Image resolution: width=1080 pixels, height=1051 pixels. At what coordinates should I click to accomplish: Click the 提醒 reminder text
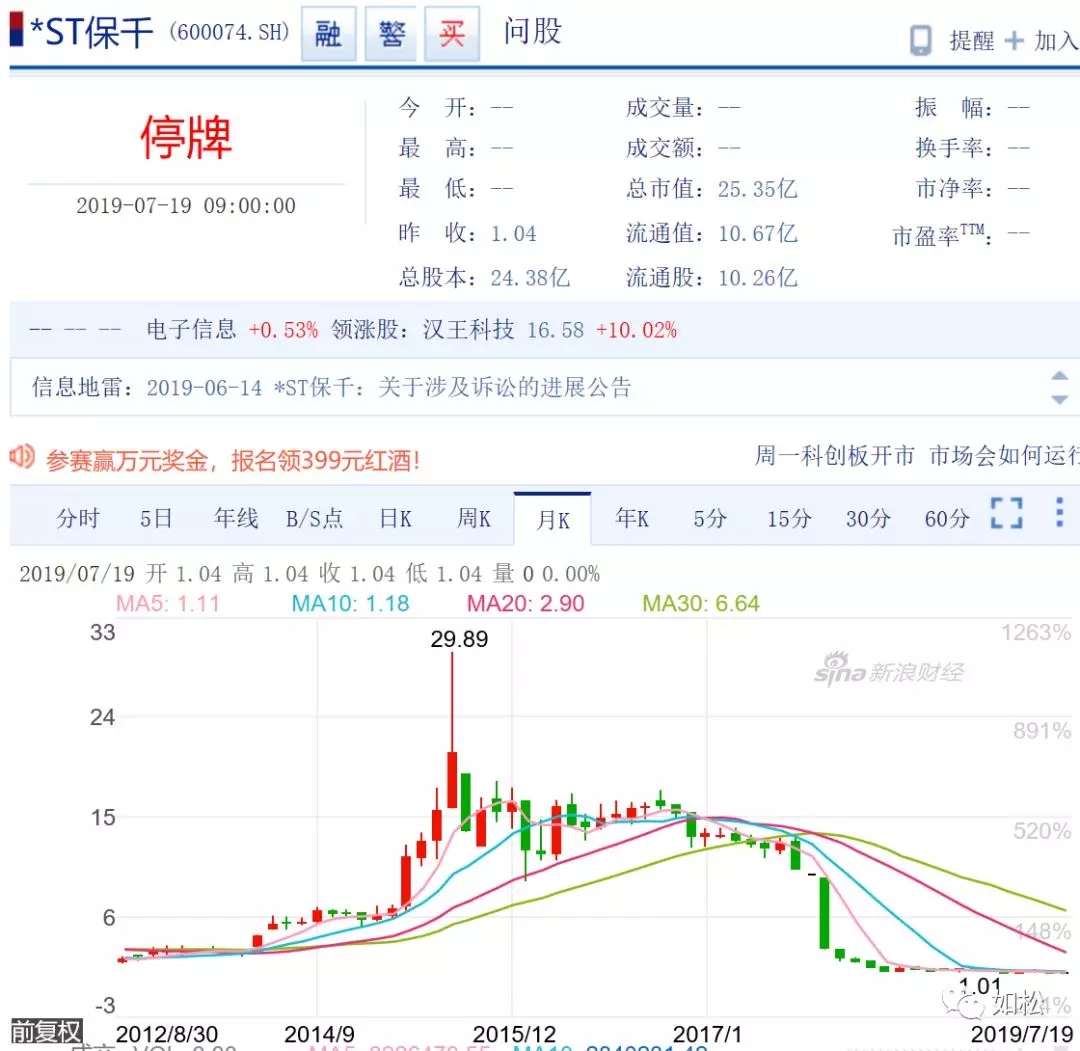[971, 41]
